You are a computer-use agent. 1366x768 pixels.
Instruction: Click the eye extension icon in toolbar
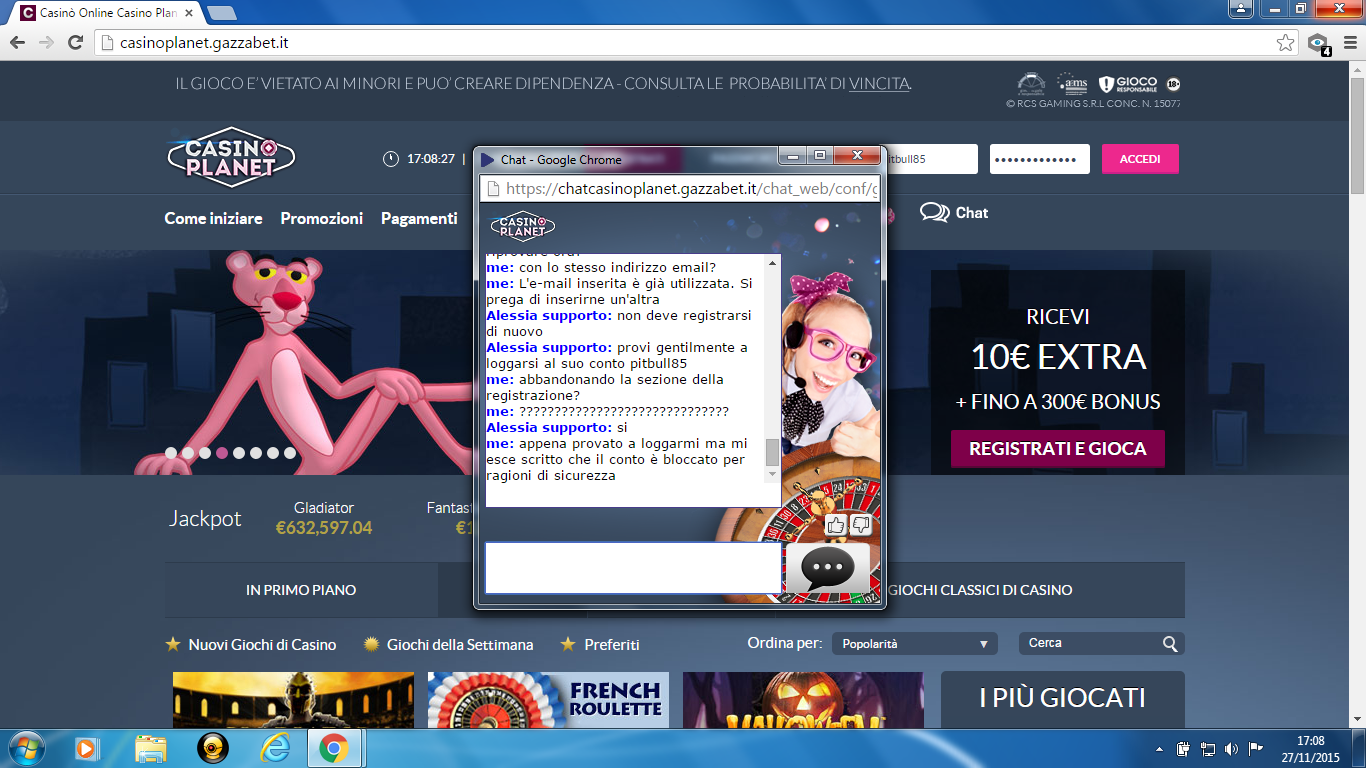pos(1318,43)
